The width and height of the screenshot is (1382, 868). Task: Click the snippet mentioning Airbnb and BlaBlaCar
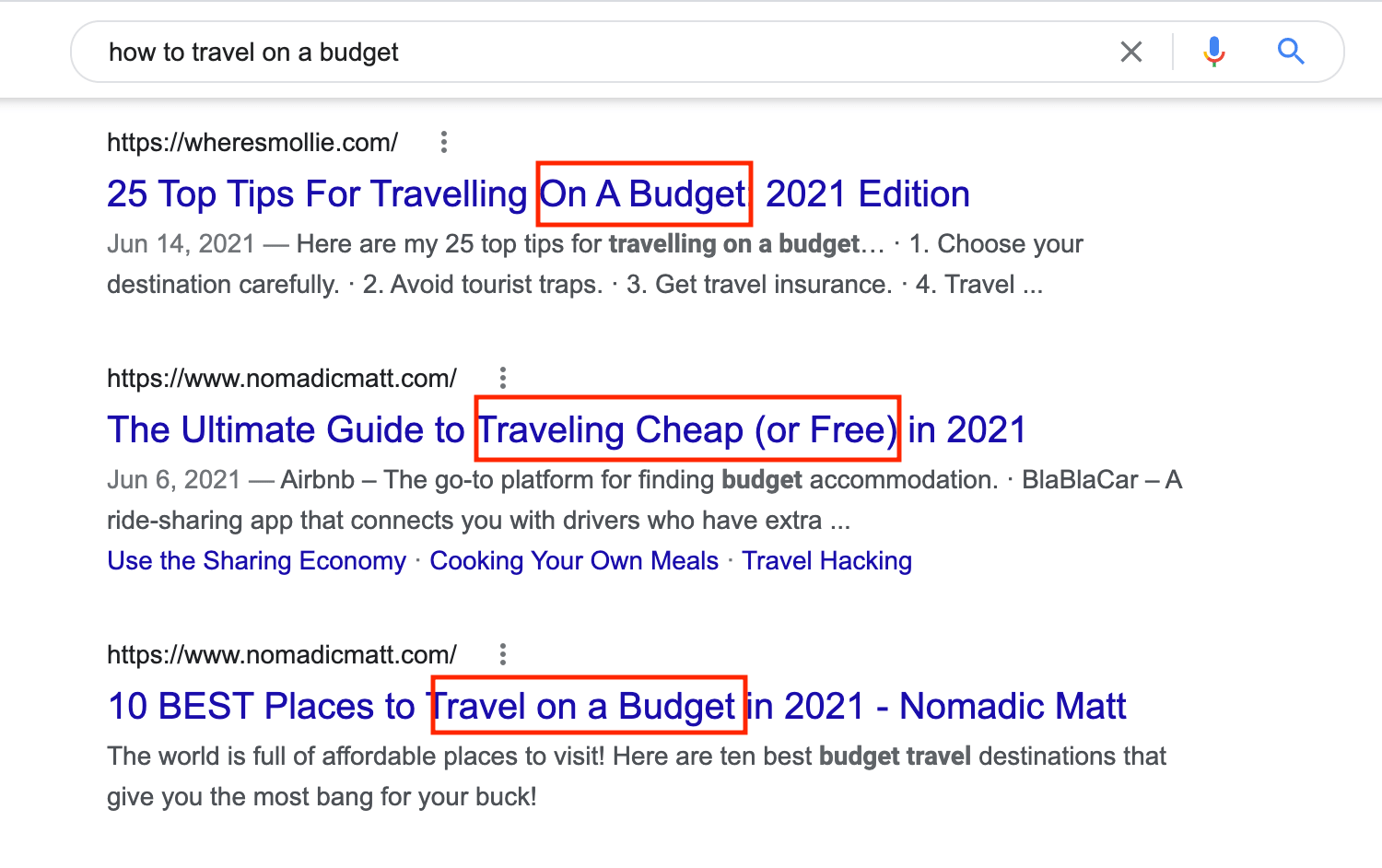(x=645, y=499)
